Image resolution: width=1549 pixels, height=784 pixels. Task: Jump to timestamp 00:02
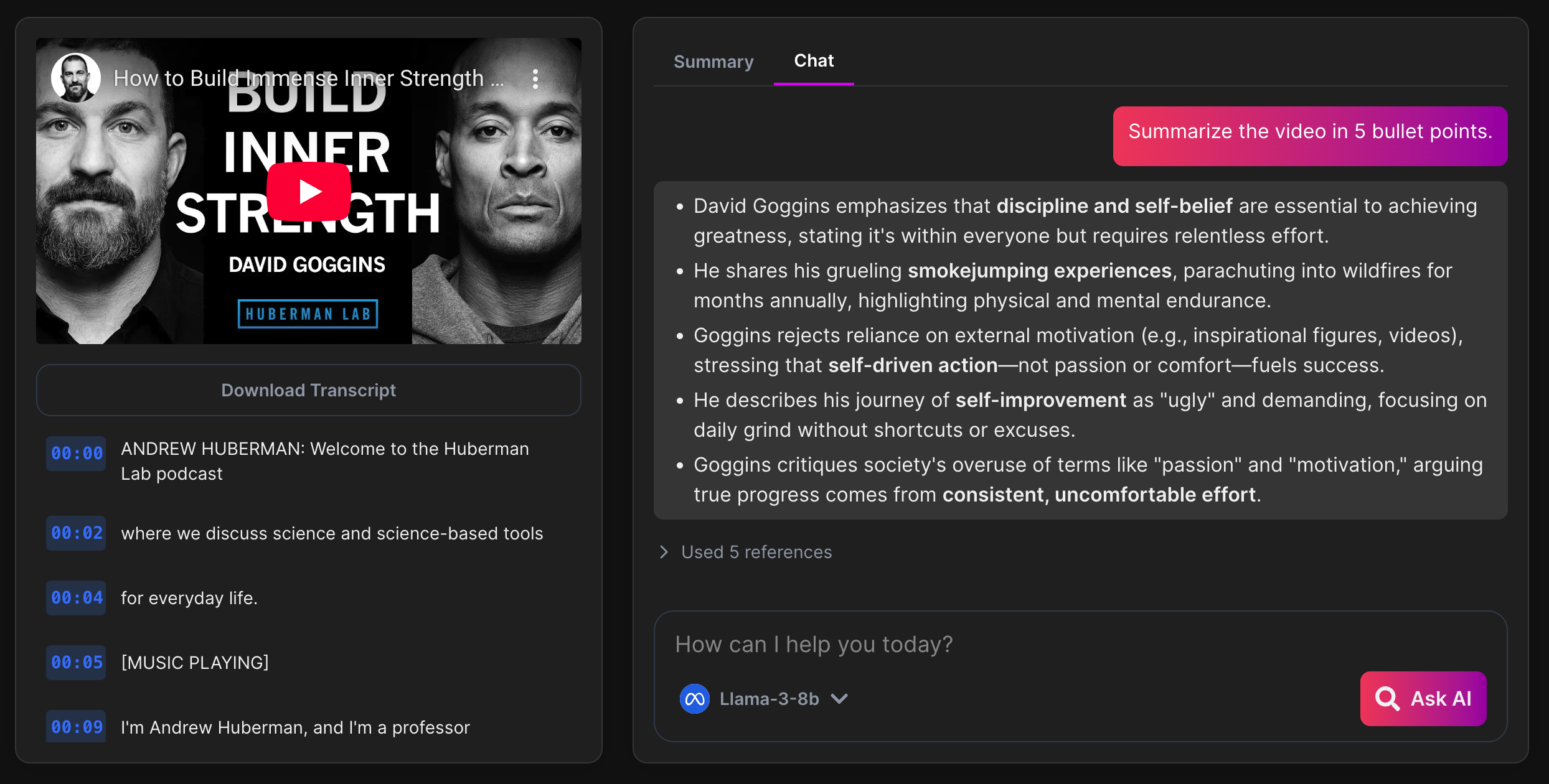click(x=76, y=533)
